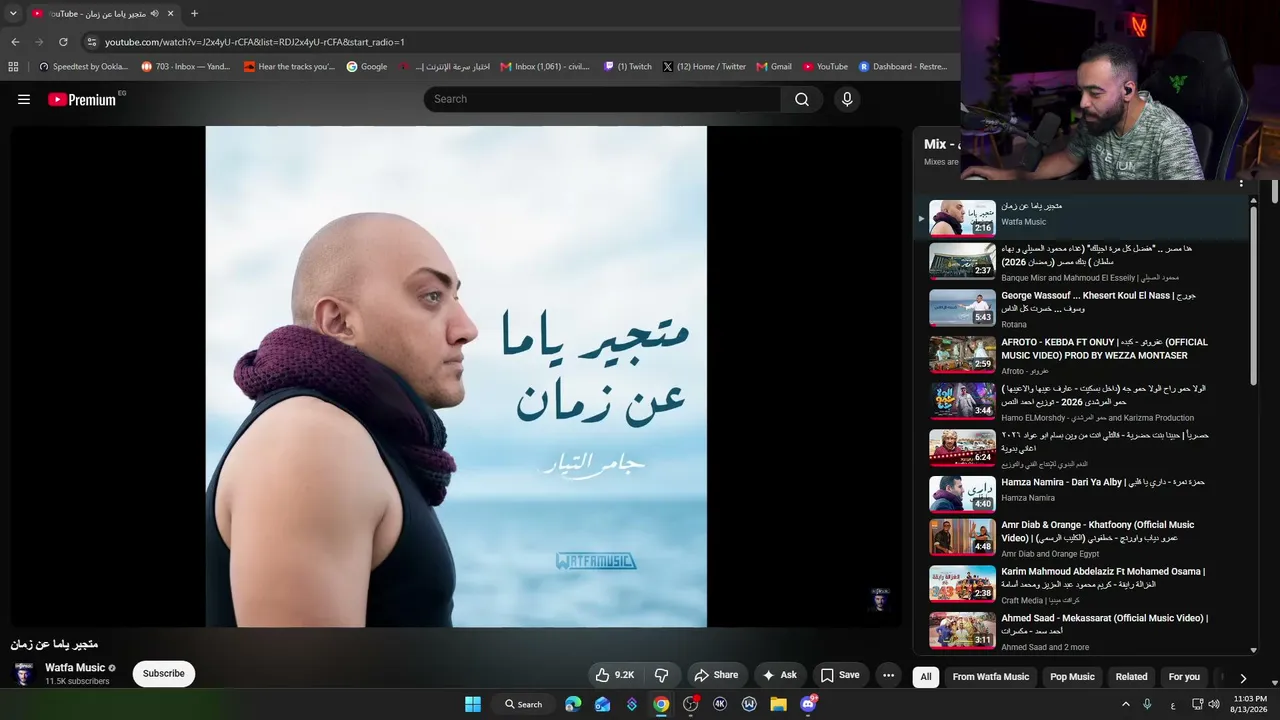Click the magnifier search button

click(802, 99)
